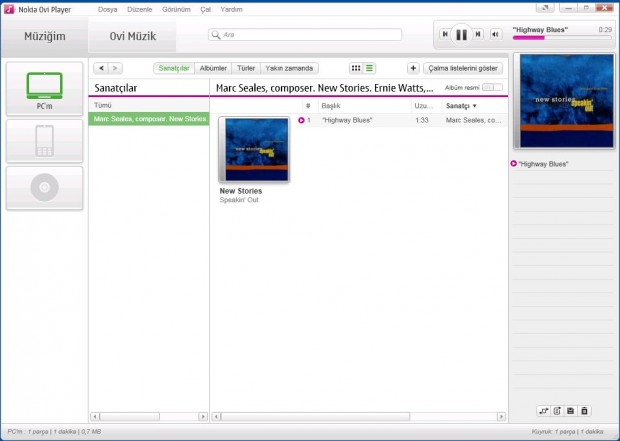Image resolution: width=620 pixels, height=441 pixels.
Task: Select the mobile phone device source
Action: pos(44,141)
